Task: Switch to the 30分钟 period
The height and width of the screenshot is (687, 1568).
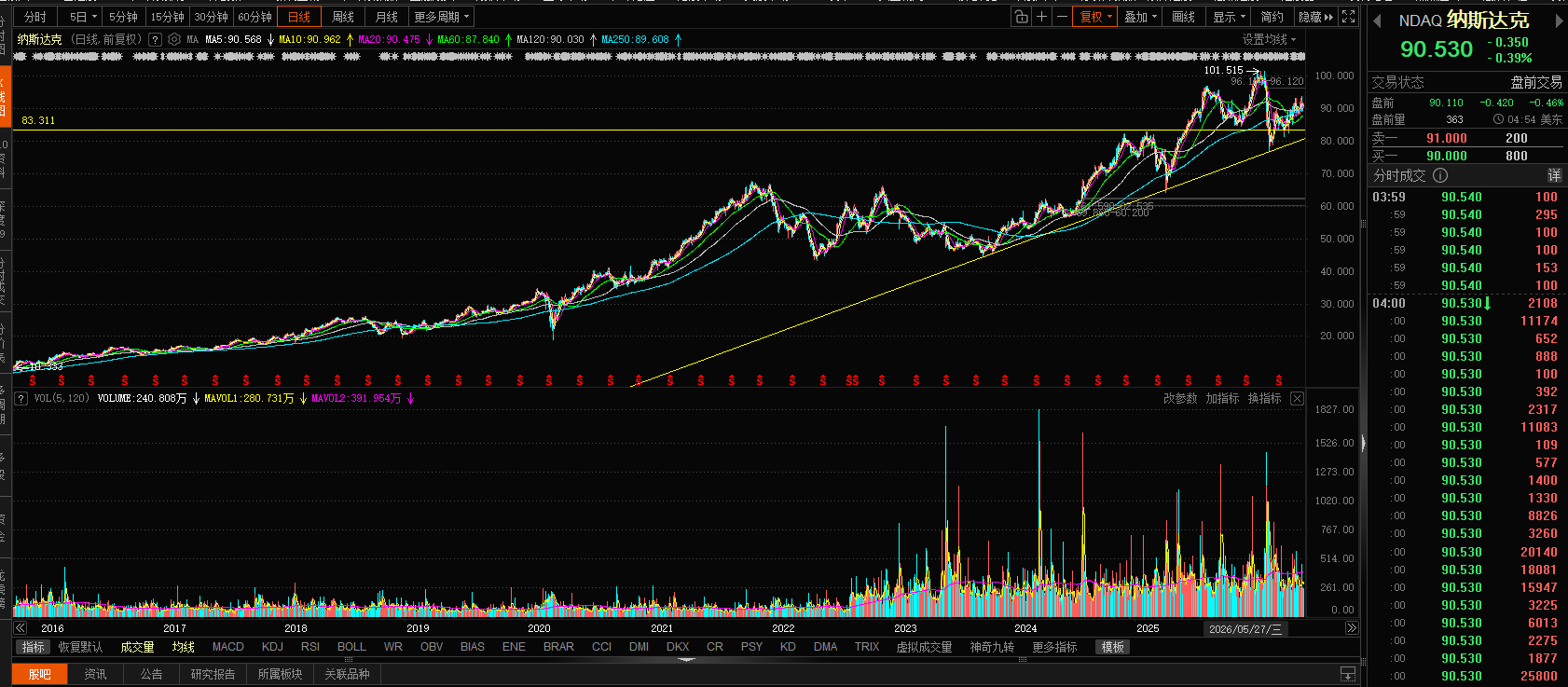Action: coord(212,17)
